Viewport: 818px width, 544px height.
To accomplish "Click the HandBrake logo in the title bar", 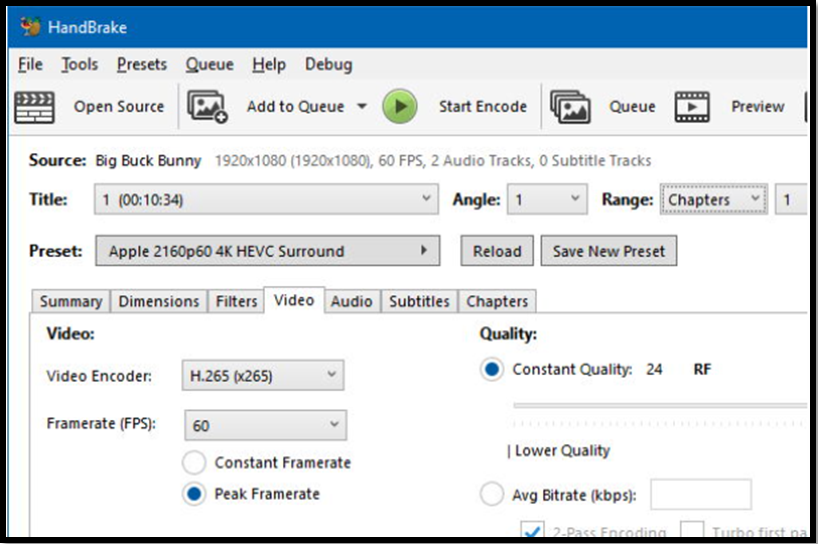I will pyautogui.click(x=31, y=27).
